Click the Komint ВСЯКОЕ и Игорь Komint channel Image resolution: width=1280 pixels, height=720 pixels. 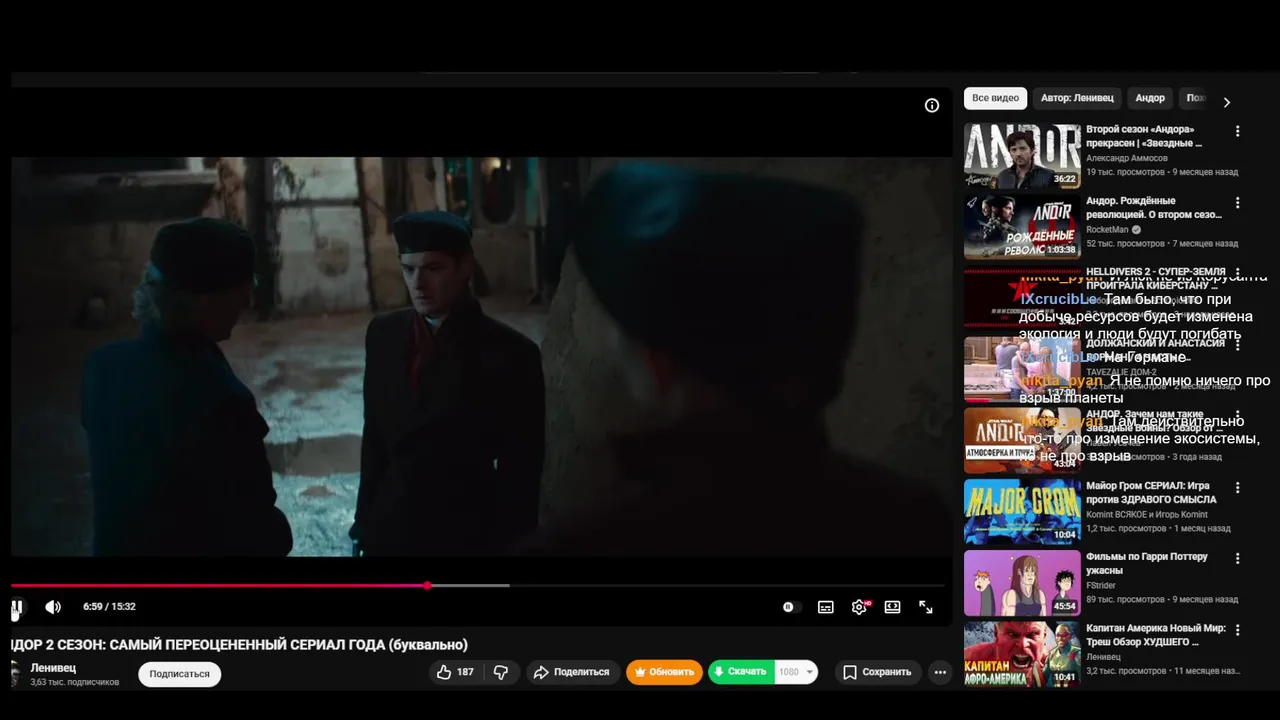pos(1146,514)
